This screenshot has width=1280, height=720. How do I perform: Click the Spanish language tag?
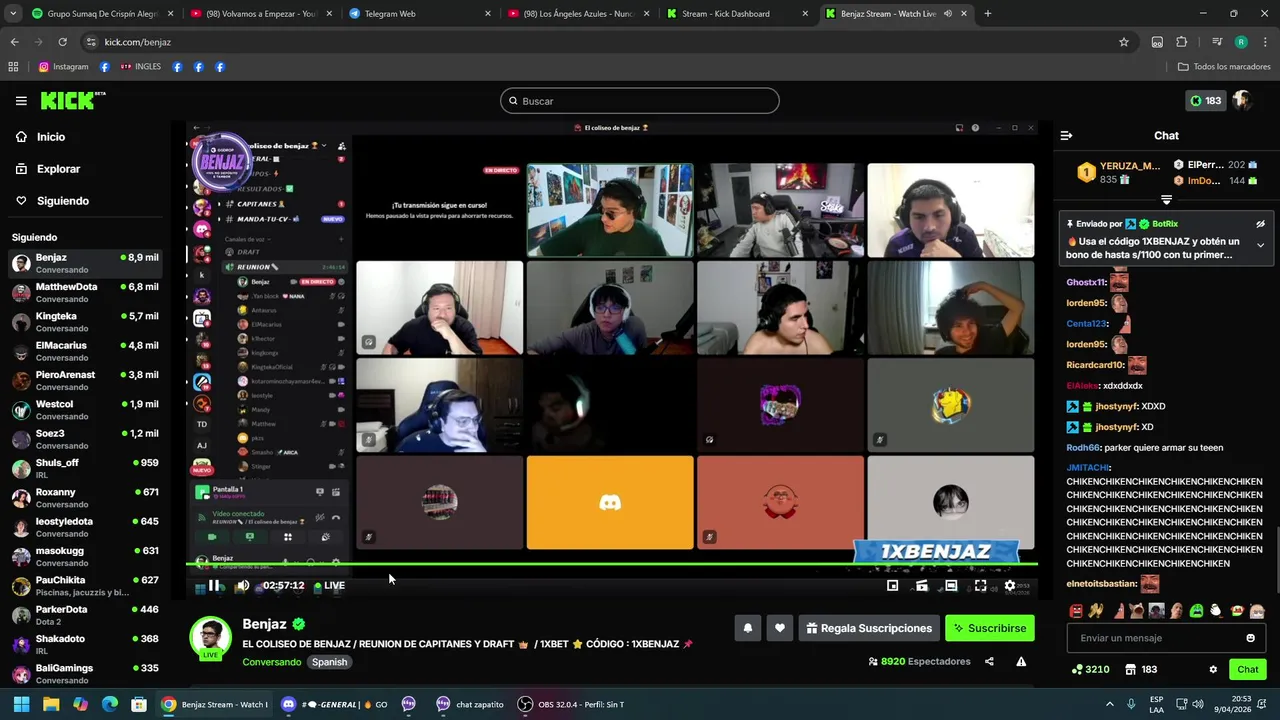click(x=329, y=662)
